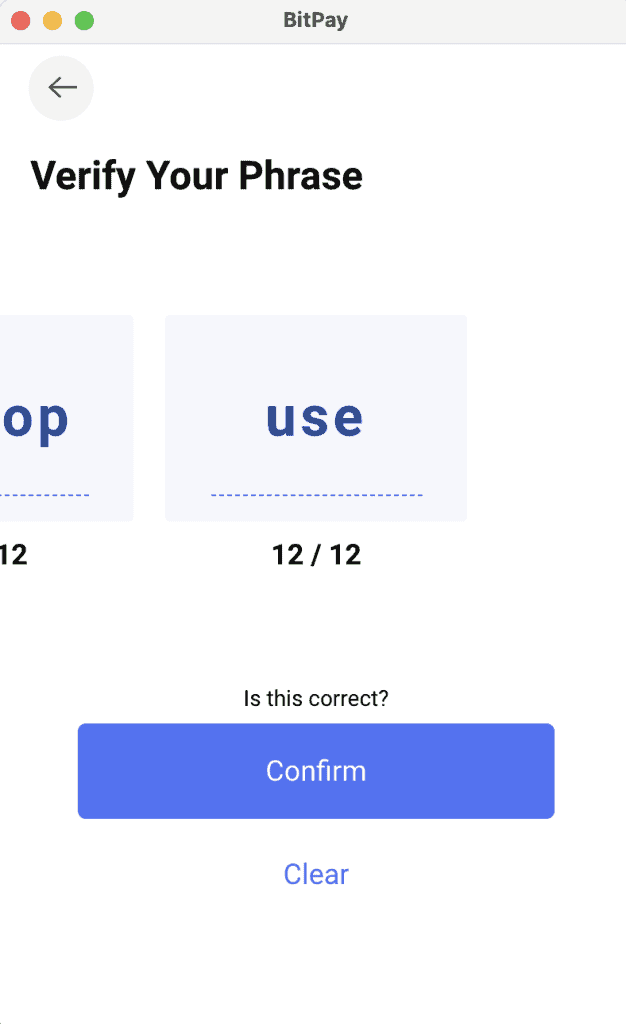
Task: Click the empty space above "use" inside its card
Action: pyautogui.click(x=316, y=350)
